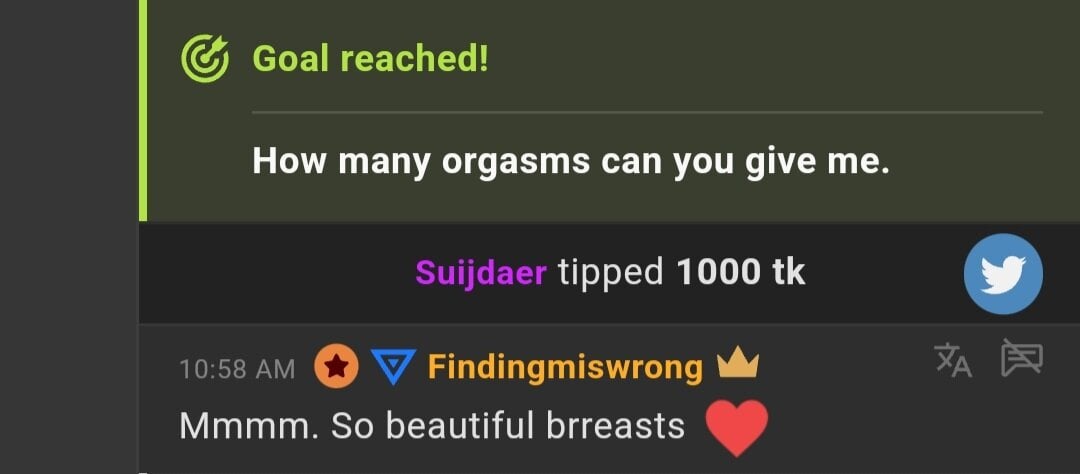This screenshot has height=474, width=1080.
Task: Click the red heart emoji
Action: [x=737, y=428]
